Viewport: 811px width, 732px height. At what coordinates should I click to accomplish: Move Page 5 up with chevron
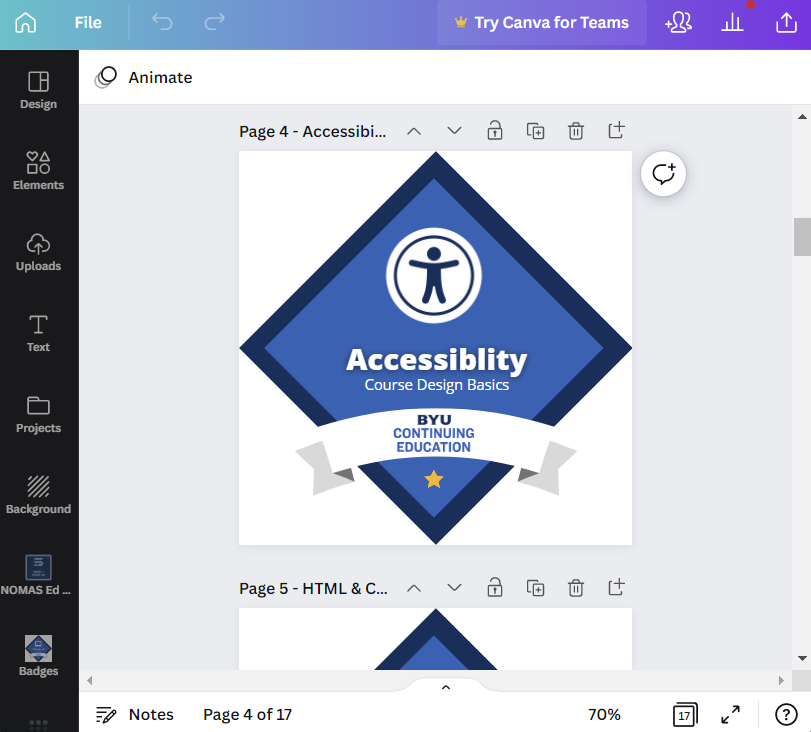[x=414, y=587]
